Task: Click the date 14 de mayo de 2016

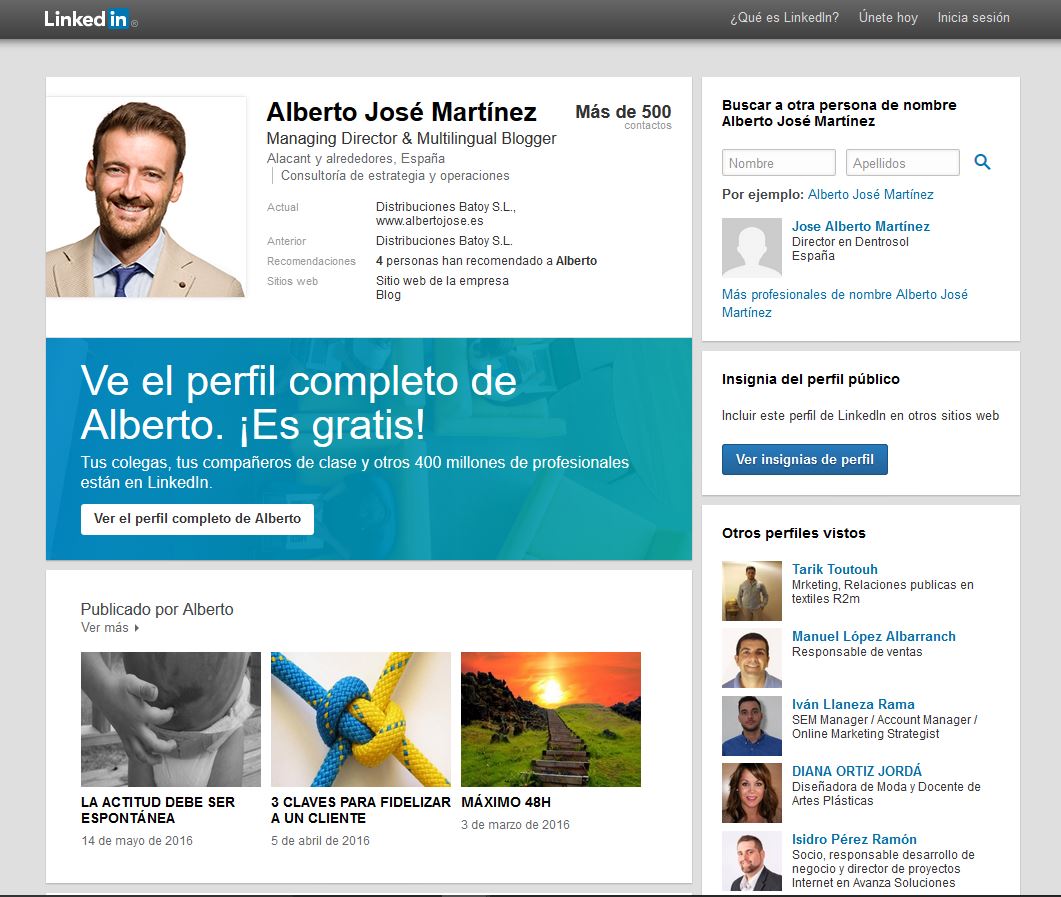Action: (137, 841)
